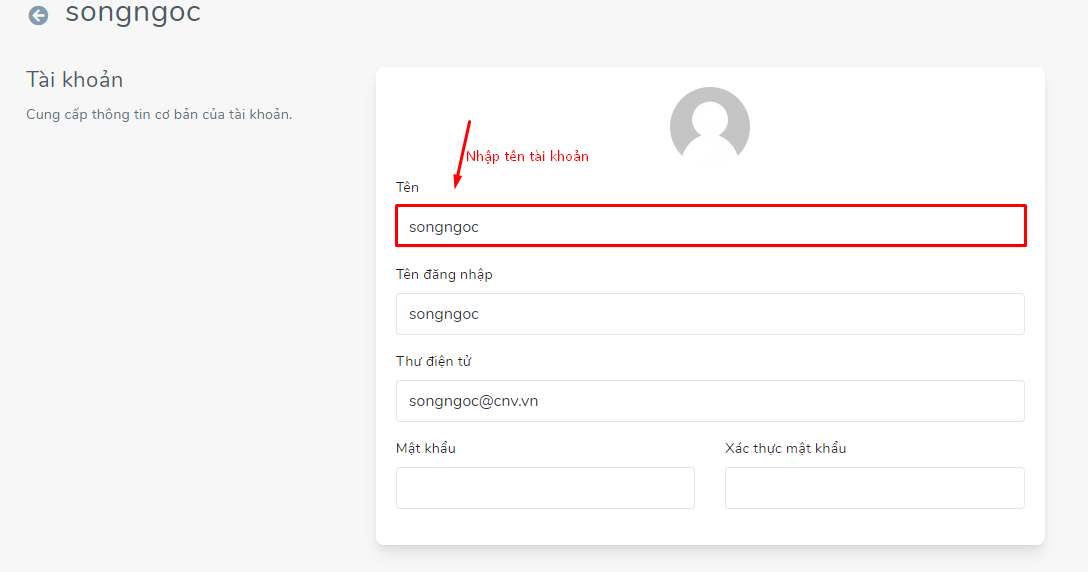Click the red Nhập tên tài khoản note
1088x572 pixels.
(x=527, y=156)
